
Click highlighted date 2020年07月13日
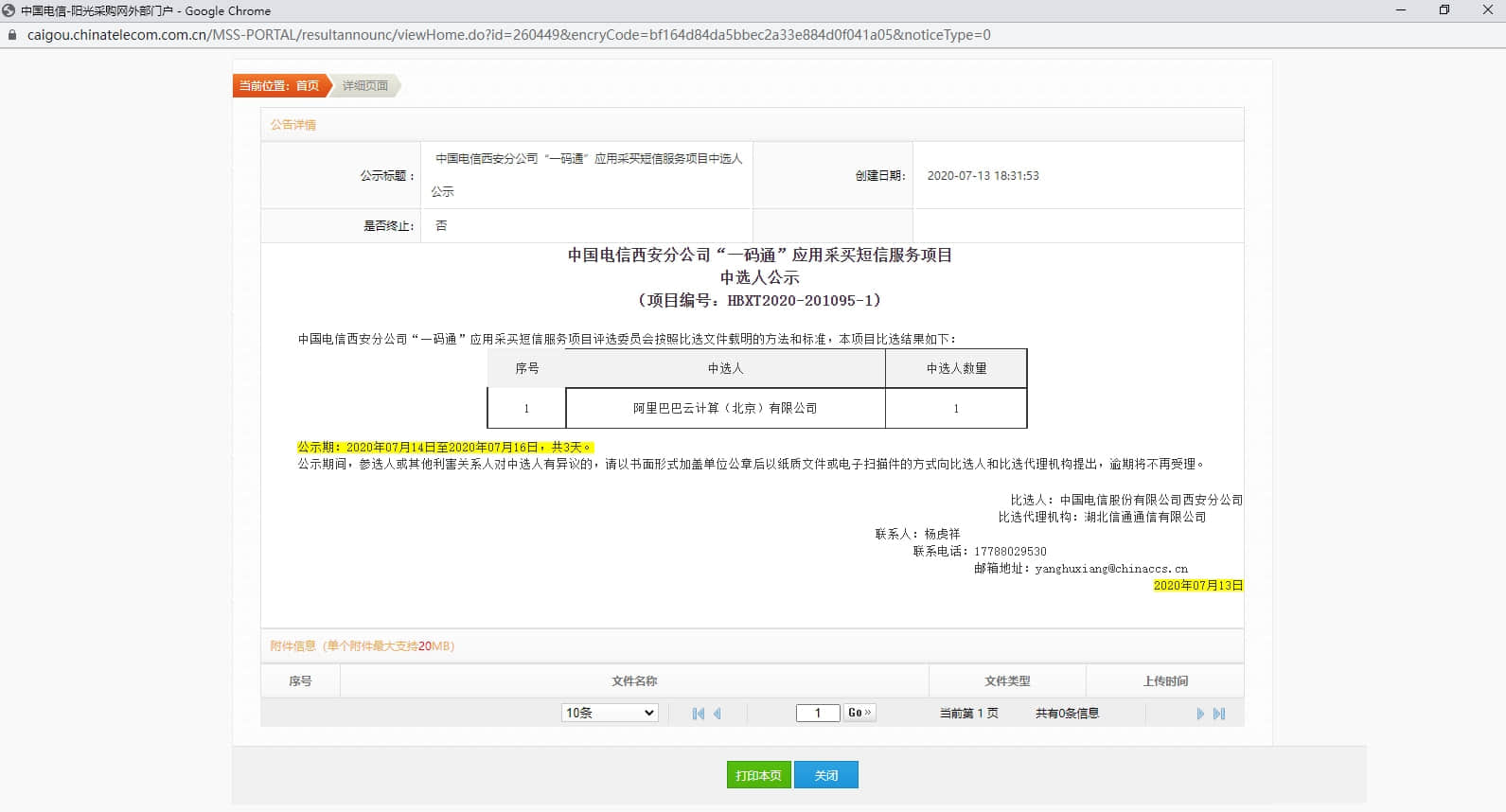(x=1197, y=586)
